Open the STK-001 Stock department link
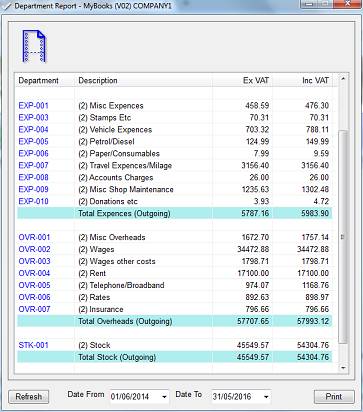 [33, 345]
